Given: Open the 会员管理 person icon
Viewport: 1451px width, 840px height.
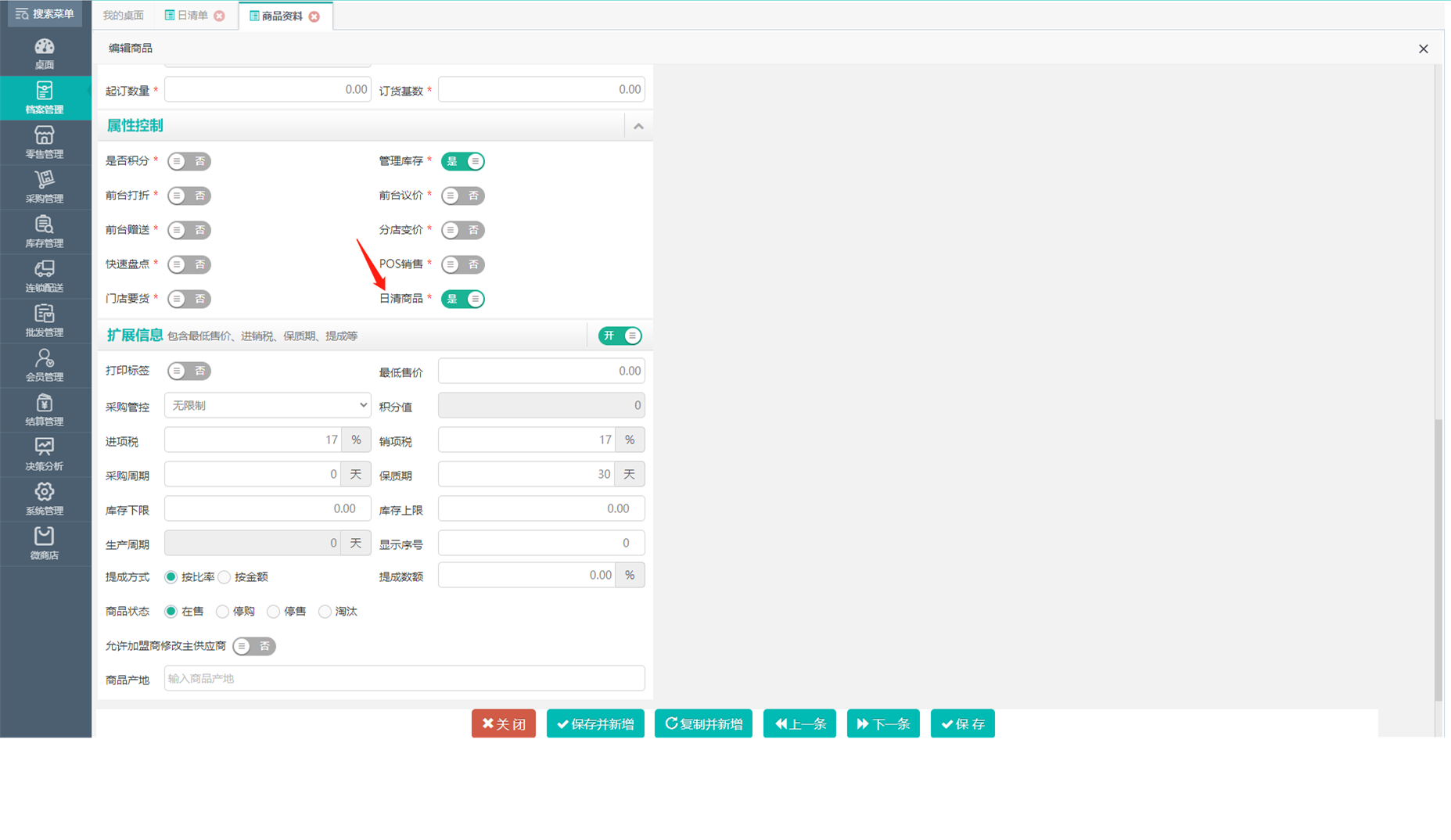Looking at the screenshot, I should [x=45, y=365].
